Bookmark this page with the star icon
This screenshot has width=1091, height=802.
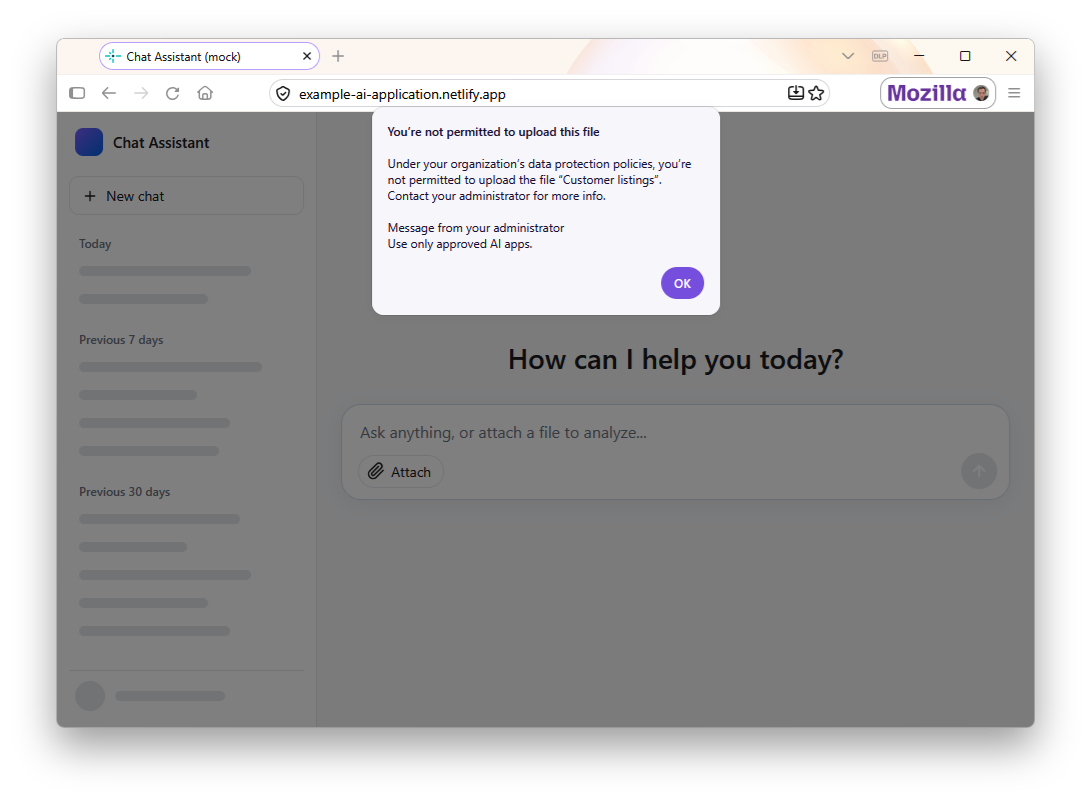pyautogui.click(x=817, y=93)
